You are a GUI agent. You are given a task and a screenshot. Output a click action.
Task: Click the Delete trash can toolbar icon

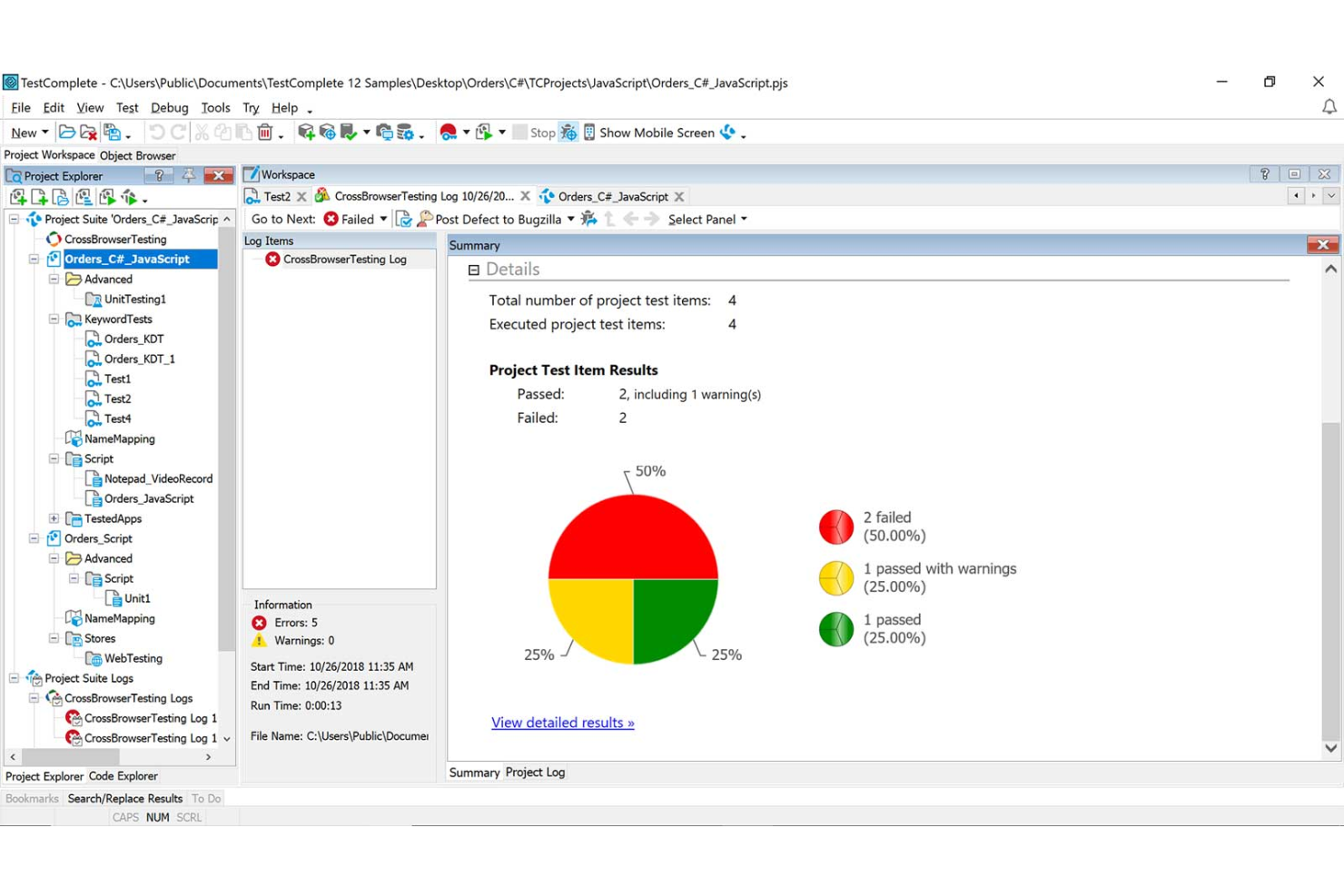coord(265,133)
